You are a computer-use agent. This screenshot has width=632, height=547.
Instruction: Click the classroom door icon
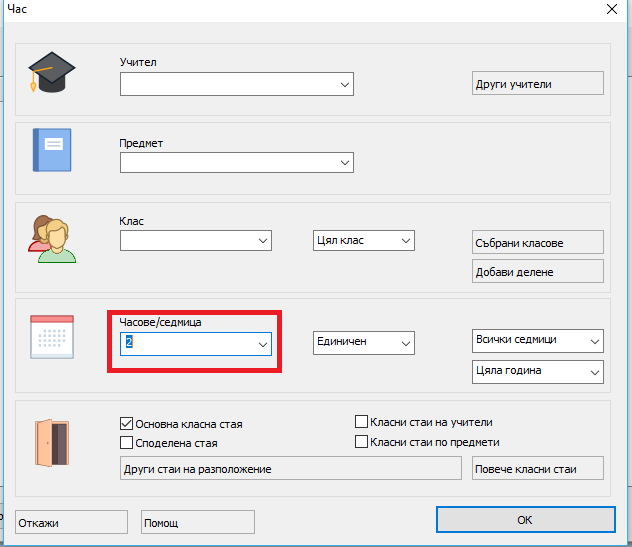coord(52,440)
